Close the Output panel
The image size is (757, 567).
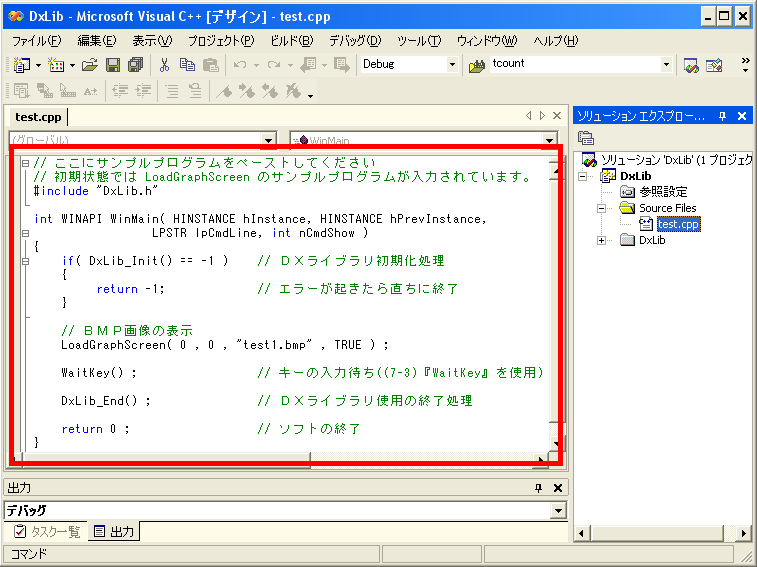(x=558, y=488)
